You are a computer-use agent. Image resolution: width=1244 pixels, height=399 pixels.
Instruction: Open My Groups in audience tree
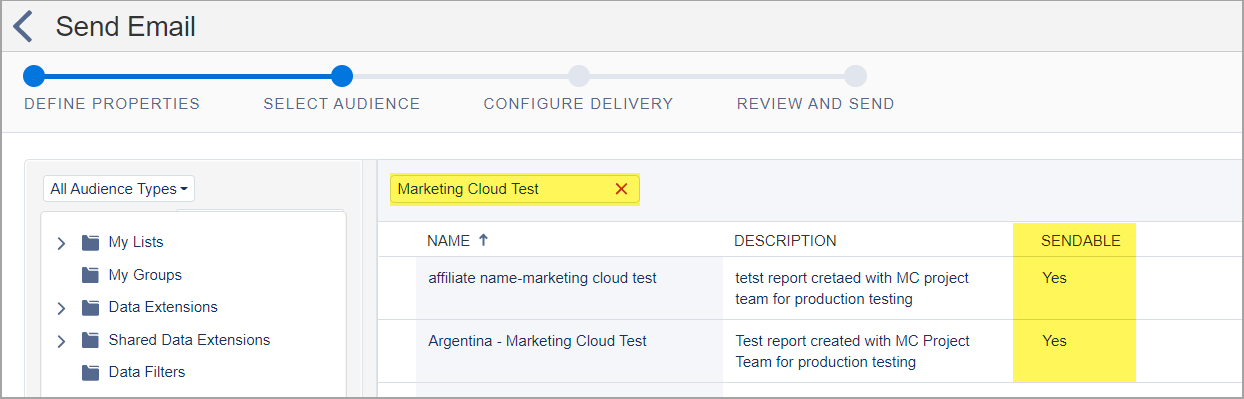(x=145, y=275)
